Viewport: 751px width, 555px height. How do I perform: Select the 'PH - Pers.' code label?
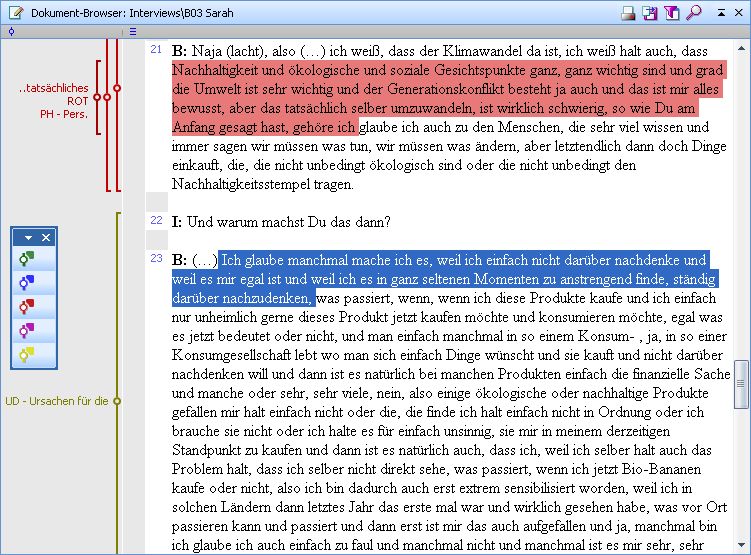[64, 114]
